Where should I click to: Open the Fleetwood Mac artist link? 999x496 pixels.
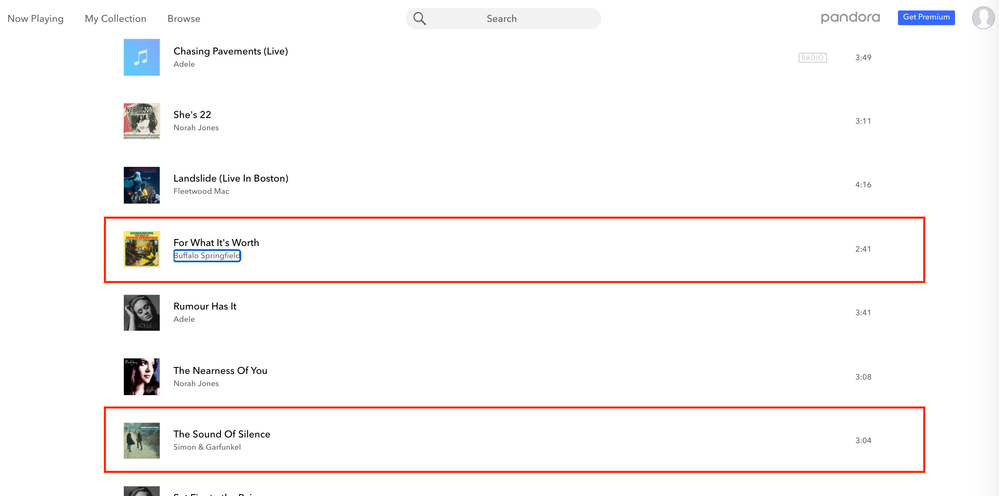[x=201, y=191]
